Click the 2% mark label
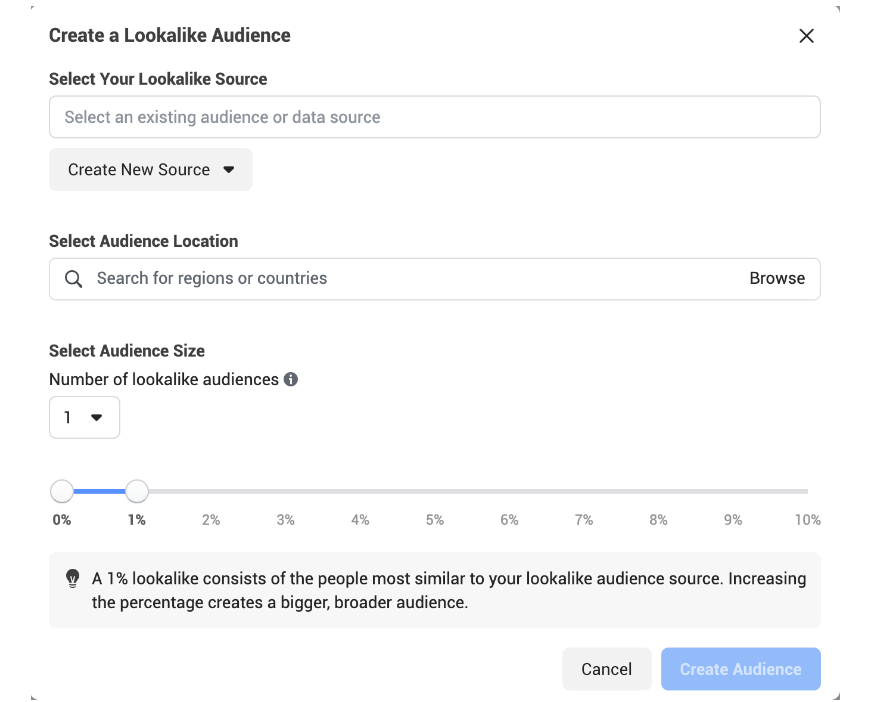Viewport: 886px width, 702px height. [x=211, y=520]
